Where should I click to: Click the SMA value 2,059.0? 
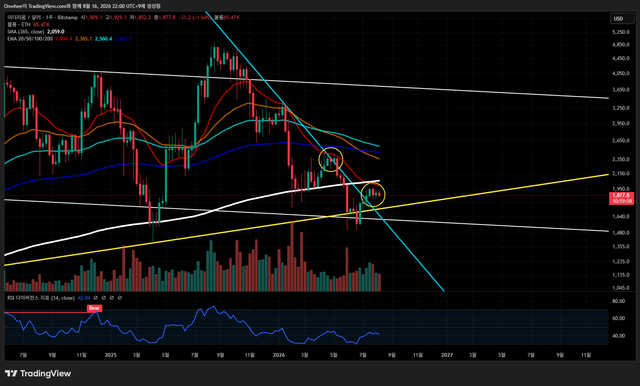point(56,31)
